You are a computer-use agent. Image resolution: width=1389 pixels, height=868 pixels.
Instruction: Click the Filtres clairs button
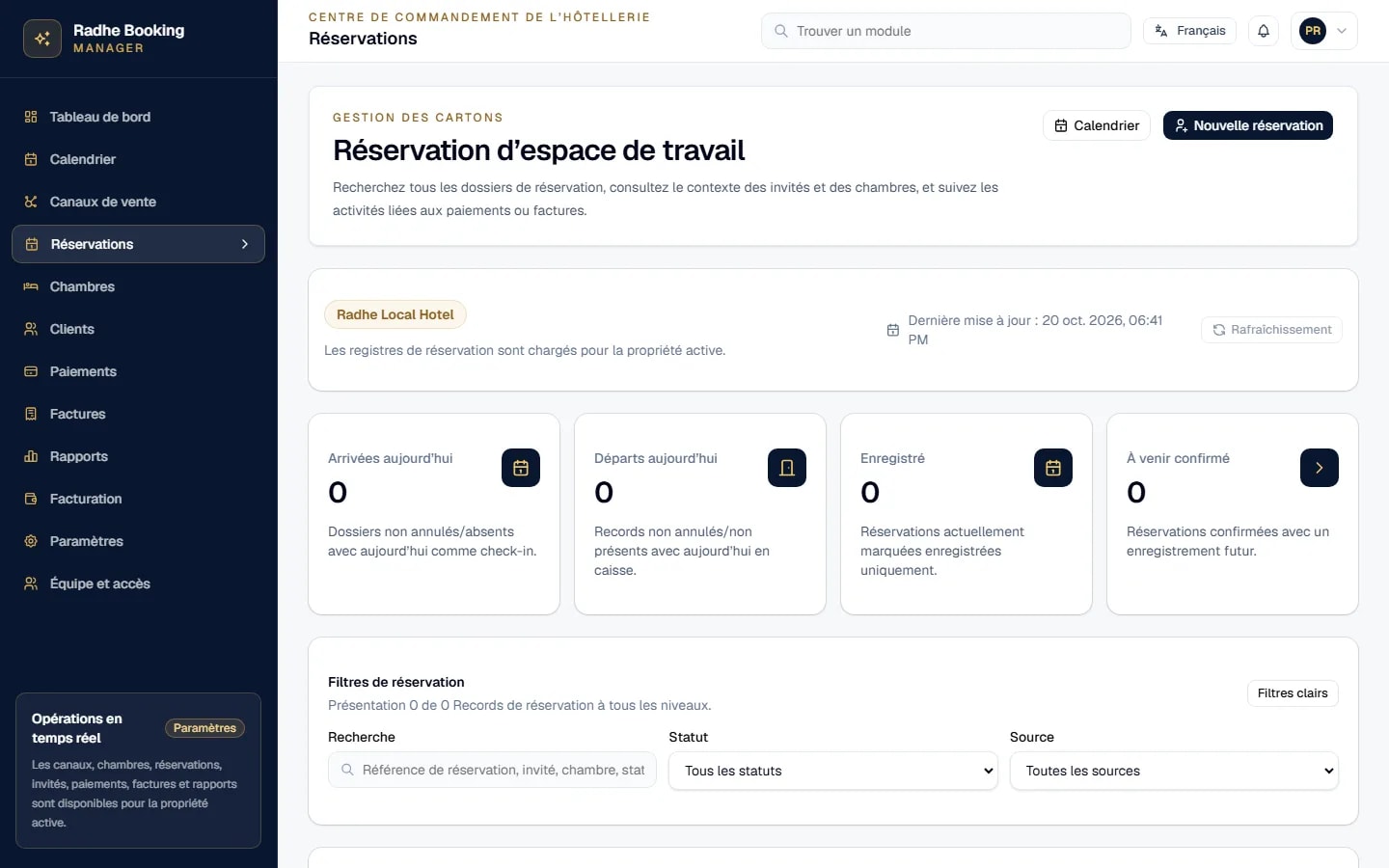(1293, 693)
